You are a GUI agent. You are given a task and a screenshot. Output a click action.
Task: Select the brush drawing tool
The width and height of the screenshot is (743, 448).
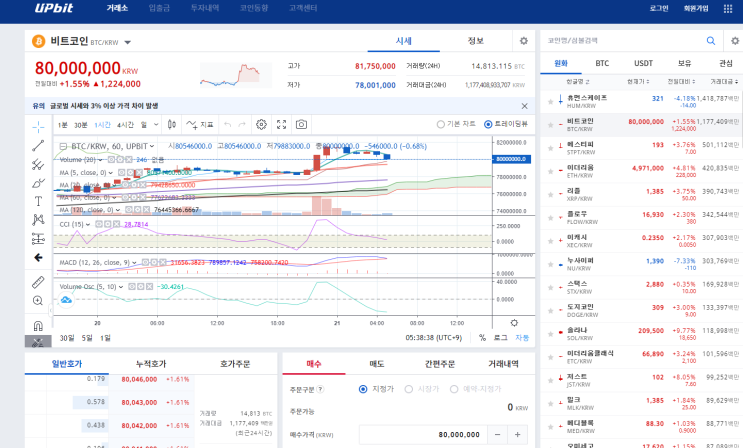point(38,183)
